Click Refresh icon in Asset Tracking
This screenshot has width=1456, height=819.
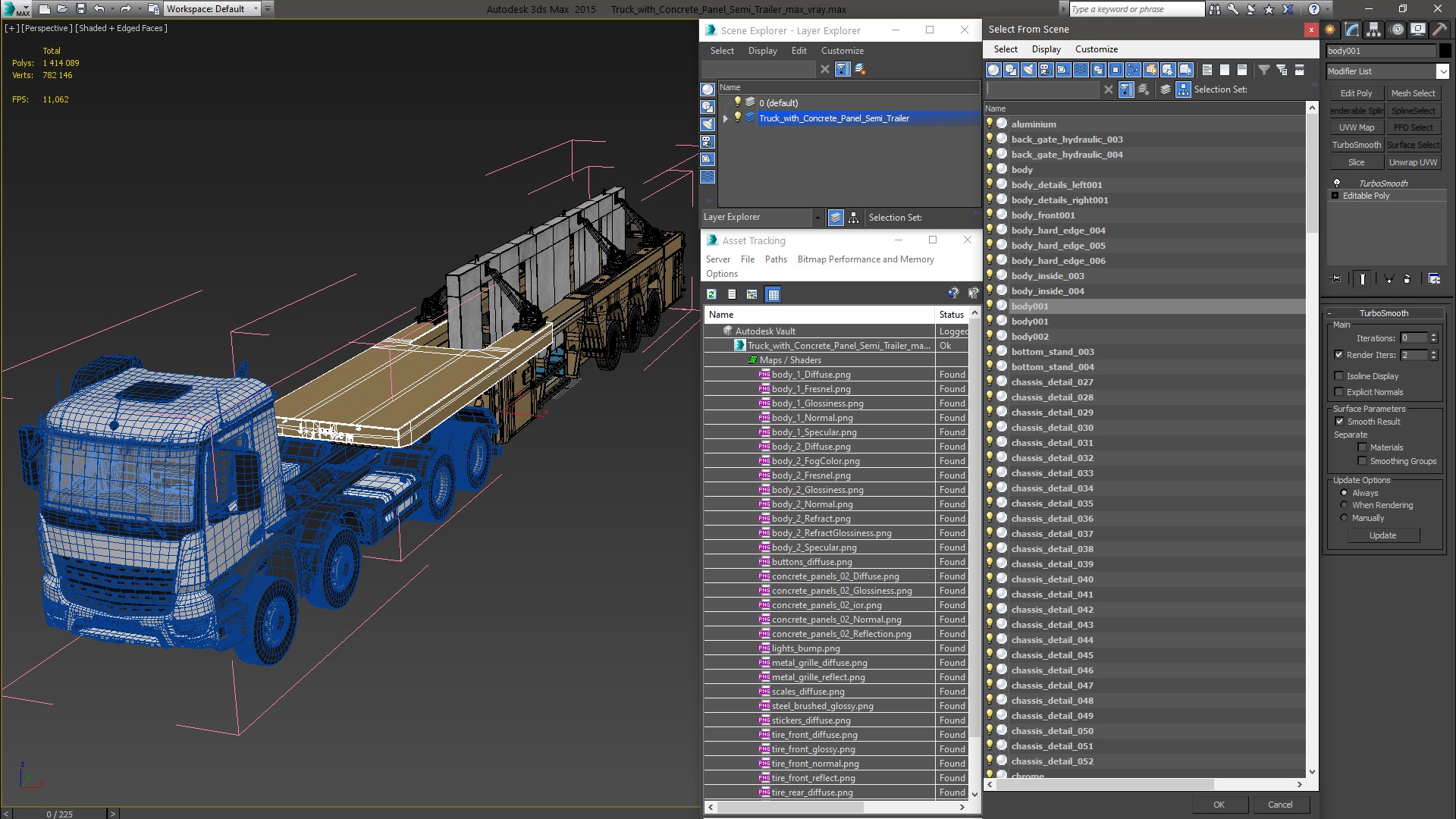[x=711, y=294]
